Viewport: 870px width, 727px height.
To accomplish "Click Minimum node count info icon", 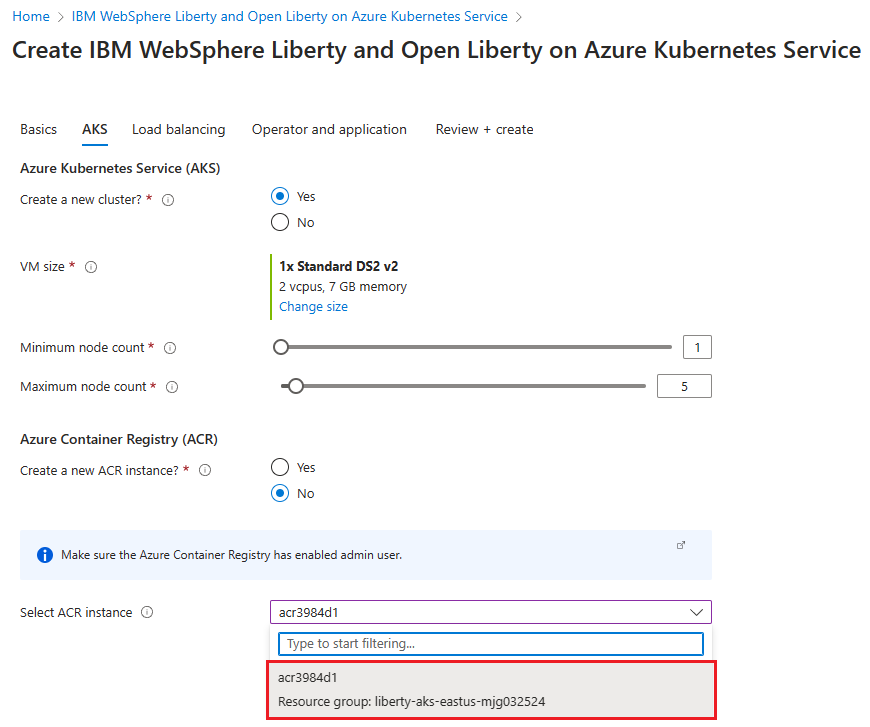I will (170, 348).
